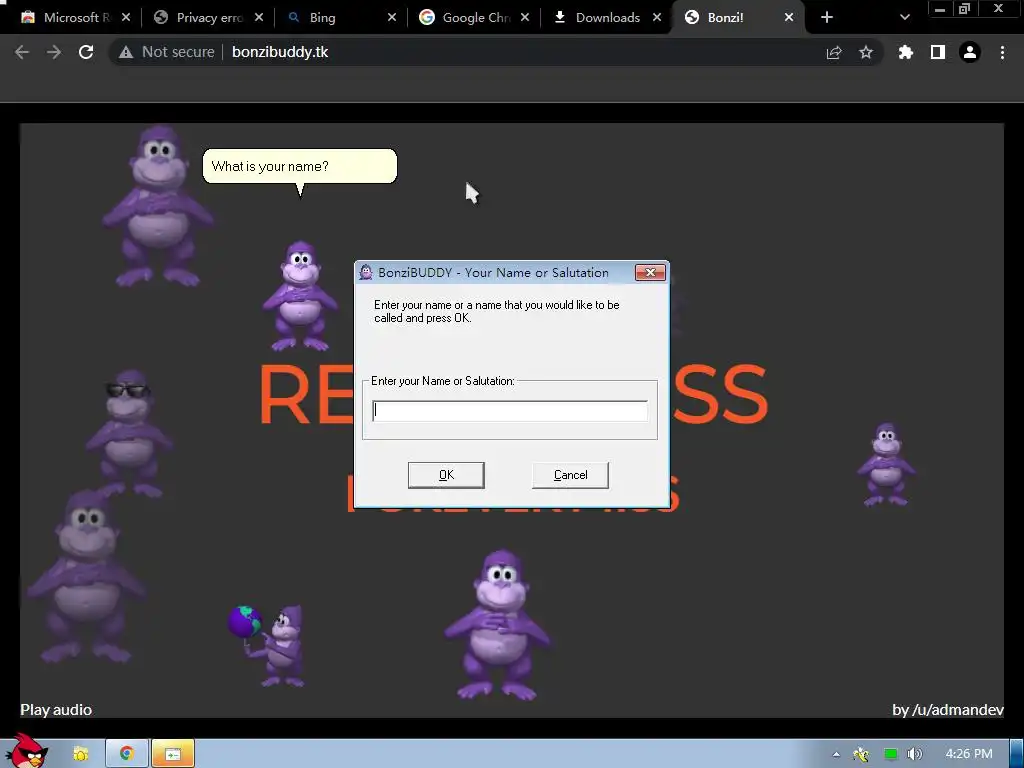This screenshot has width=1024, height=768.
Task: Close the Bing tab
Action: click(x=392, y=18)
